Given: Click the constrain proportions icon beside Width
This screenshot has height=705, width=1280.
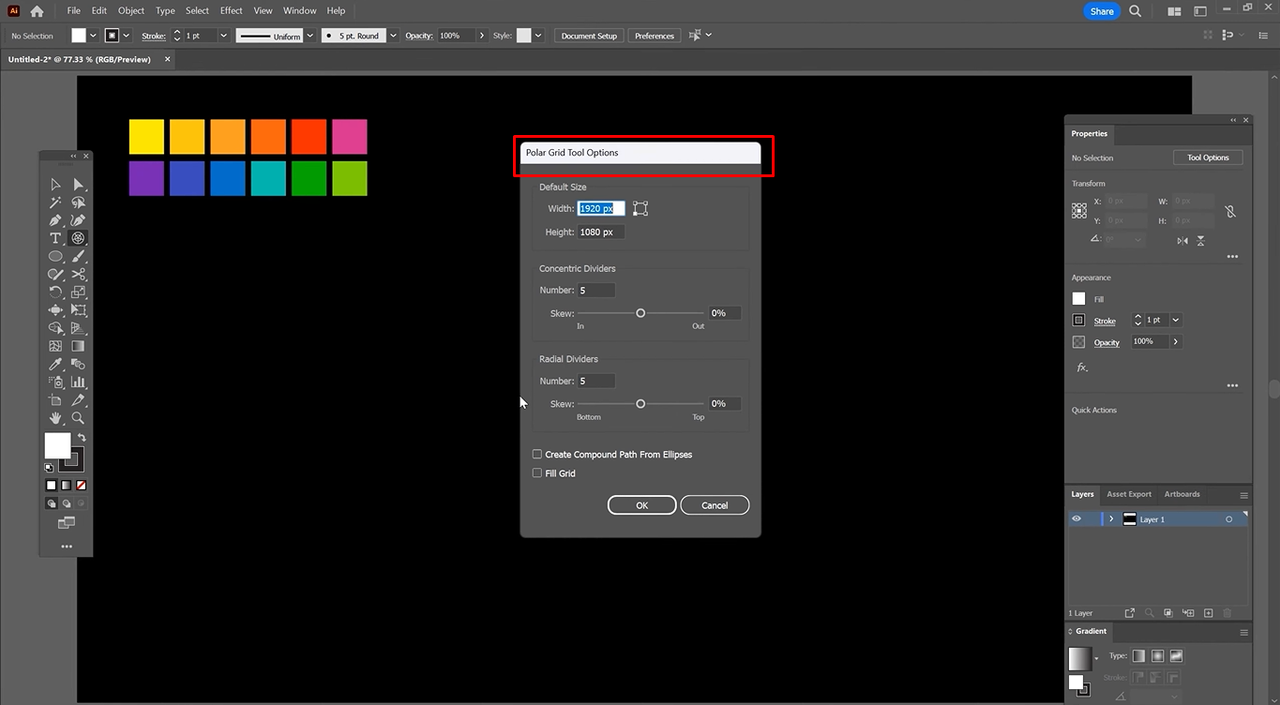Looking at the screenshot, I should tap(640, 209).
